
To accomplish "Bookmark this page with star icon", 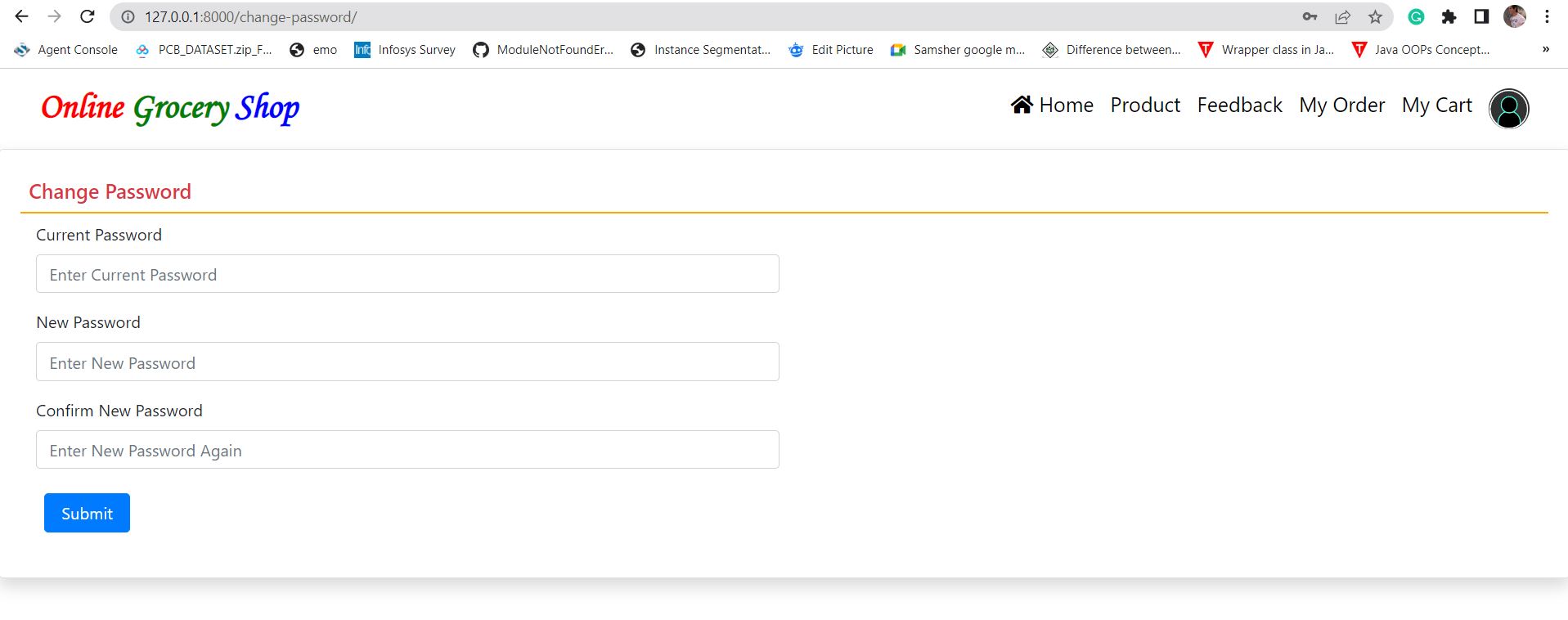I will pos(1375,16).
